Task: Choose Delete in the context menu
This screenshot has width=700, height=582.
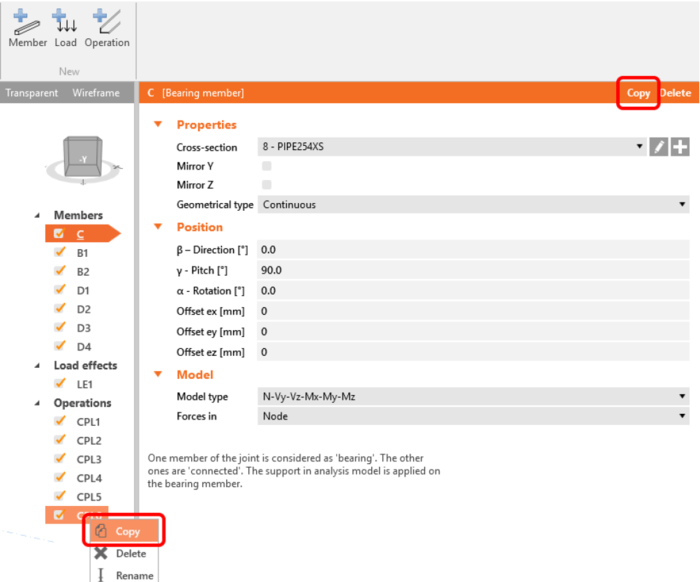Action: [125, 553]
